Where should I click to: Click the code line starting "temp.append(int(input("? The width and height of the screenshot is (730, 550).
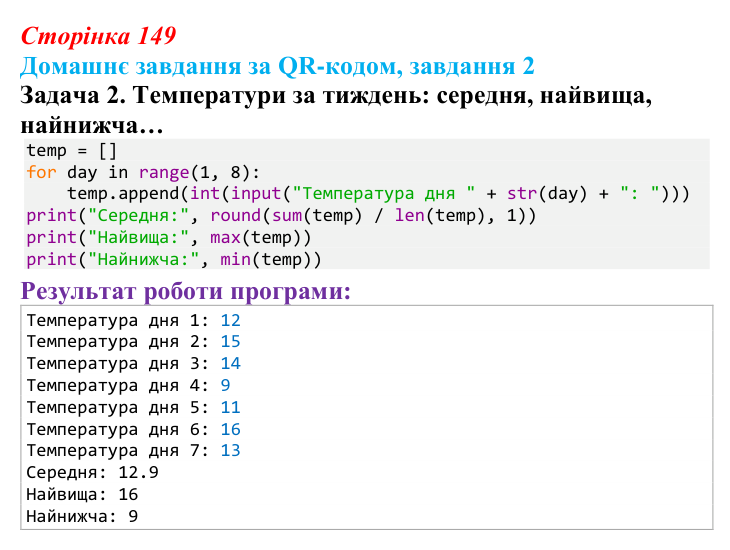pos(378,194)
